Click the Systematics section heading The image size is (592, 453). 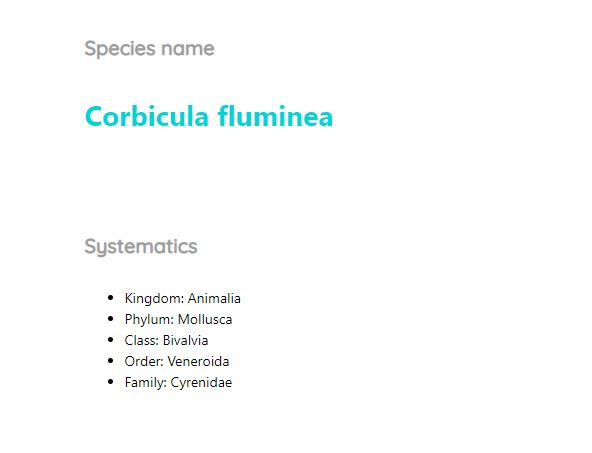141,247
